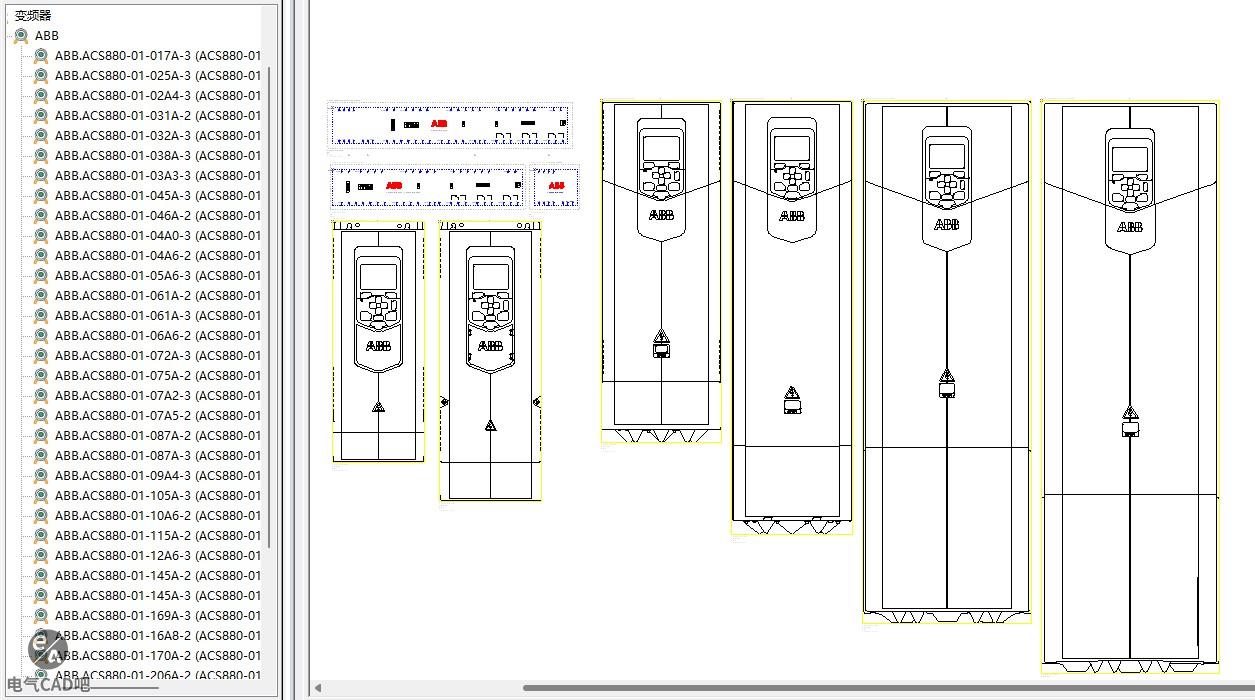Select the ABB.ACS880-01-09A4-3 entry
The width and height of the screenshot is (1255, 700).
click(x=158, y=475)
